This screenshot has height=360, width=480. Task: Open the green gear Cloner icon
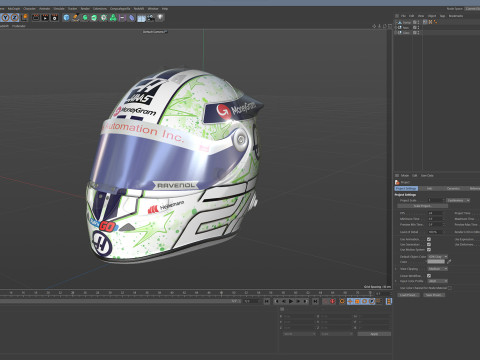pos(104,17)
